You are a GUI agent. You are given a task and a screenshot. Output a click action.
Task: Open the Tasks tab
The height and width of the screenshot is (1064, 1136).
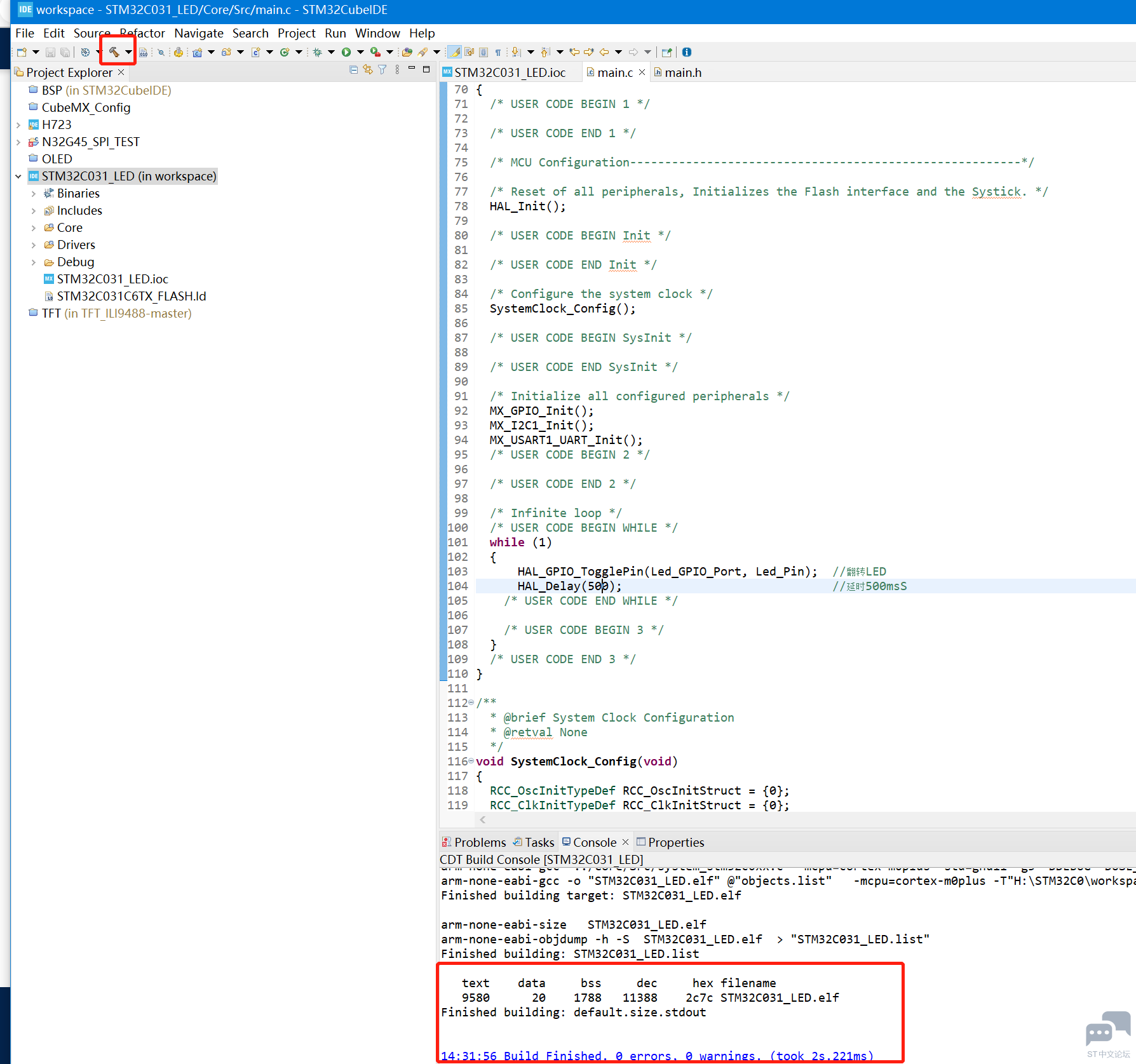tap(534, 842)
